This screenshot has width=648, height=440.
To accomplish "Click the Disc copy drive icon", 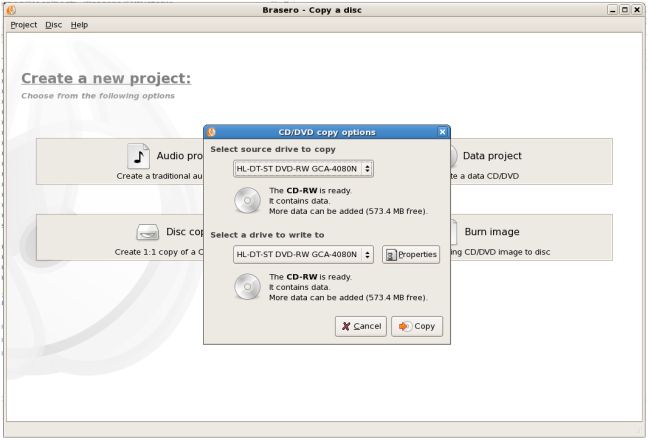I will [x=148, y=232].
